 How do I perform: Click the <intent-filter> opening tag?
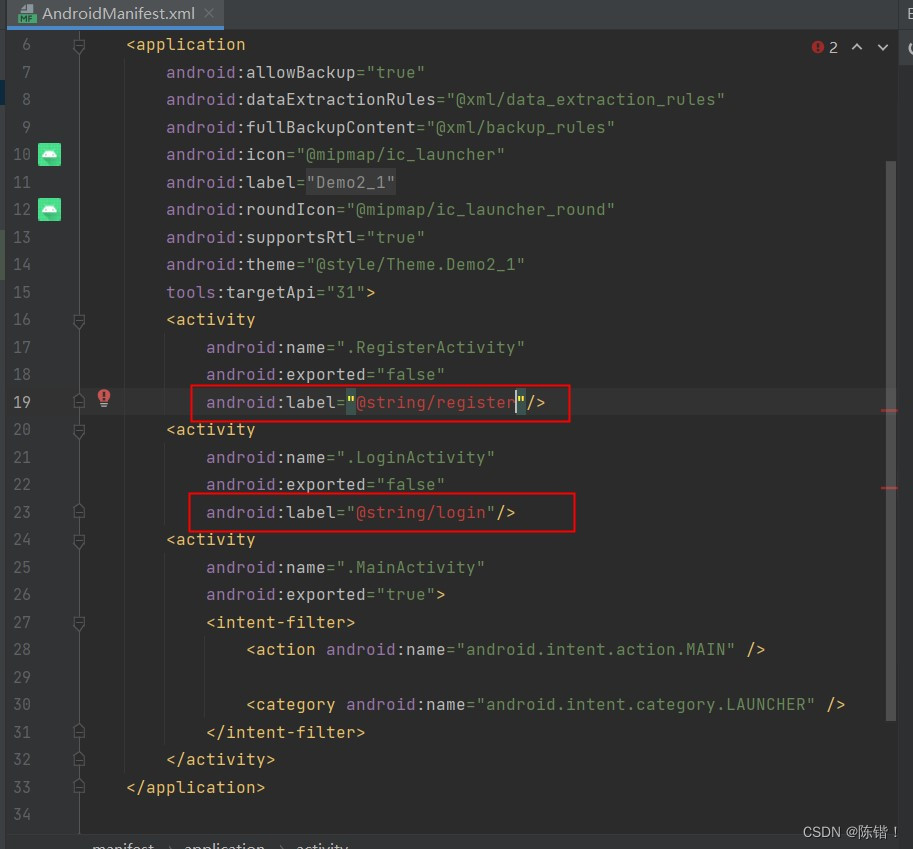coord(280,623)
